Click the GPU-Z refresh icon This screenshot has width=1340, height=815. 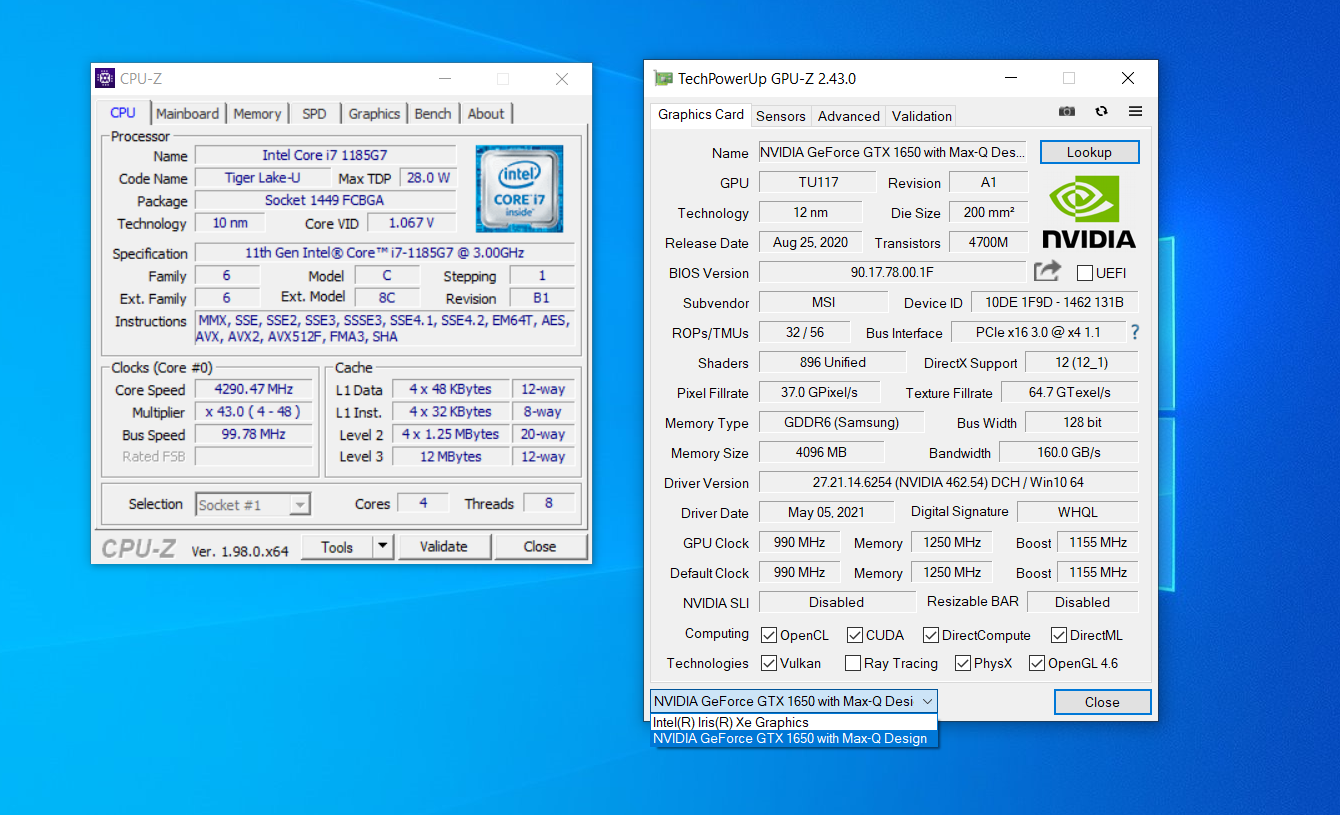click(x=1101, y=111)
